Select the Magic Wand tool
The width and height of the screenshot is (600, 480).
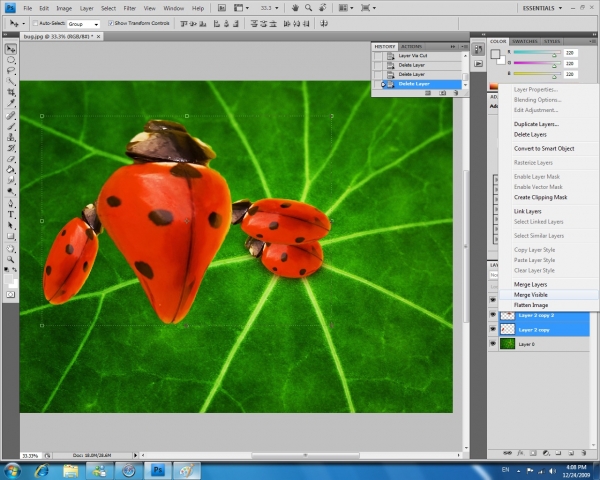pos(11,81)
